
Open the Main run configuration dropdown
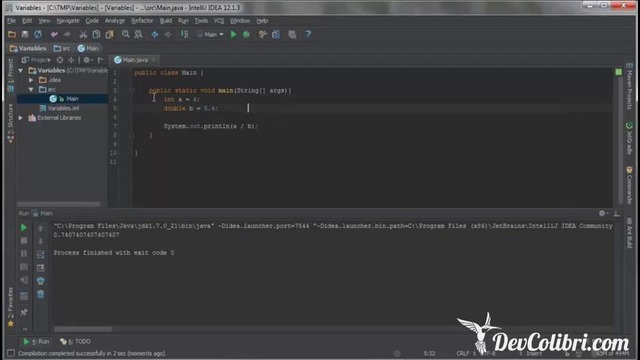[211, 35]
